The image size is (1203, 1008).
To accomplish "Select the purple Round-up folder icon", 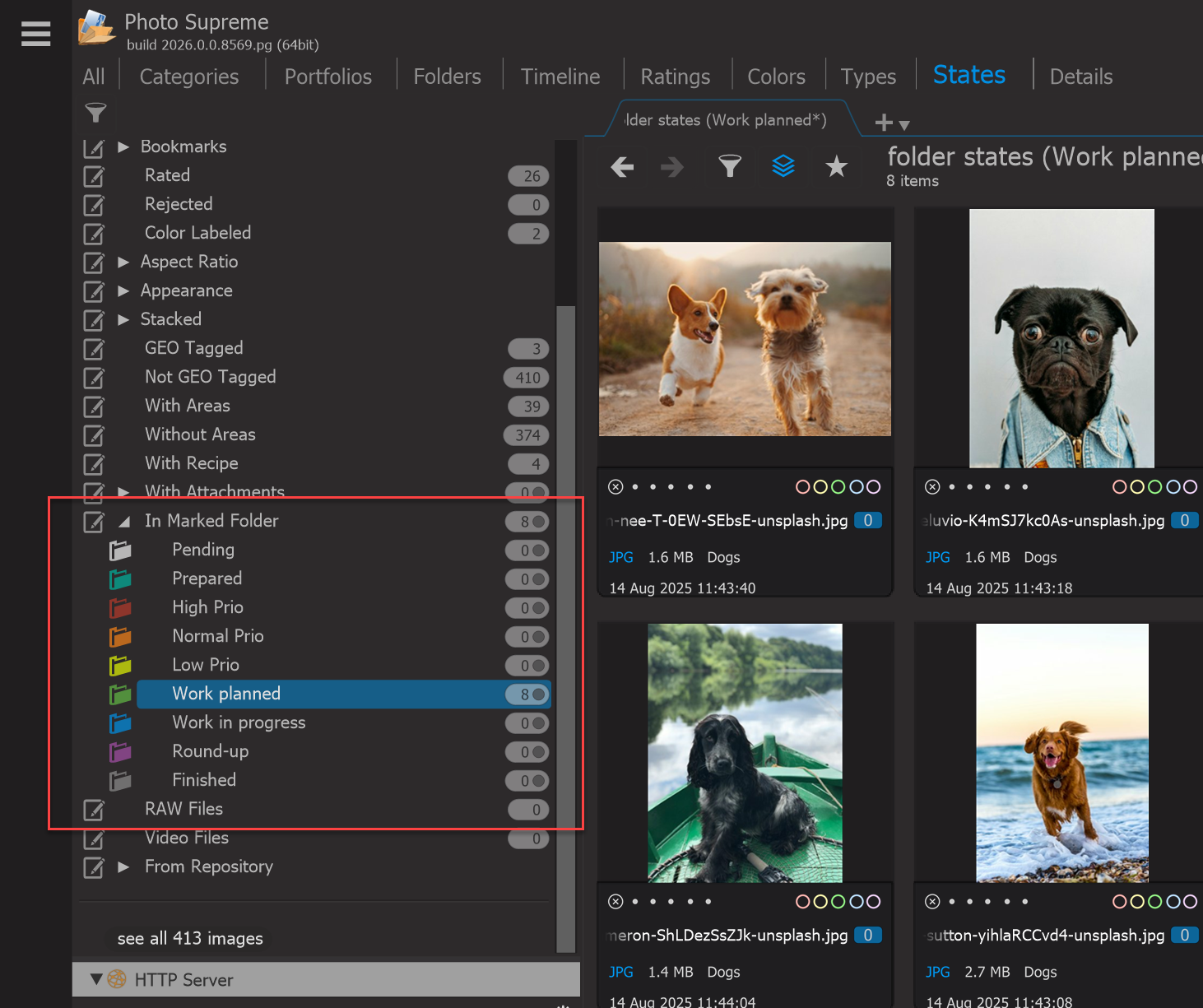I will pos(121,752).
